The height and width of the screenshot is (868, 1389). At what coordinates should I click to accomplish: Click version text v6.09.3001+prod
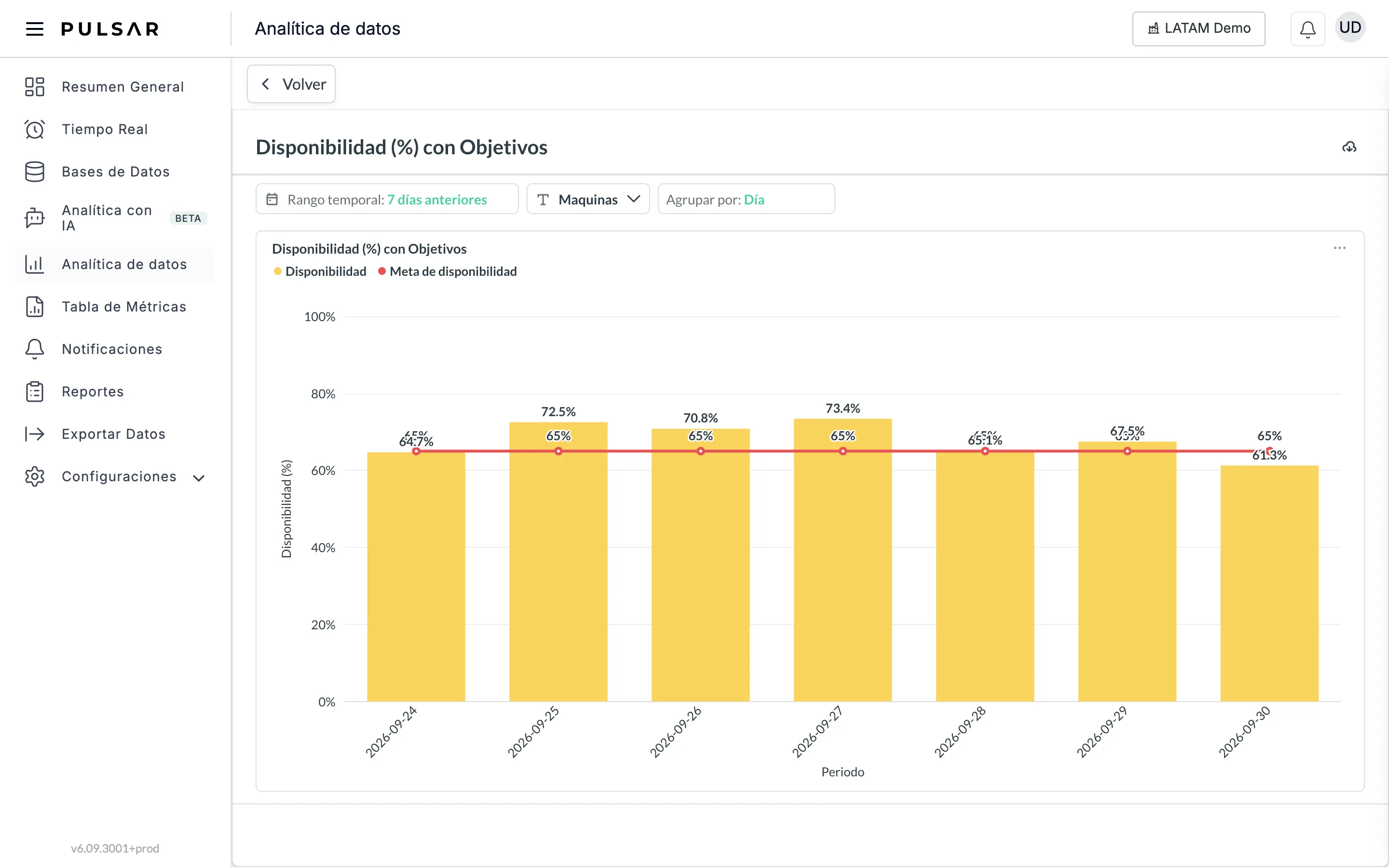tap(115, 848)
